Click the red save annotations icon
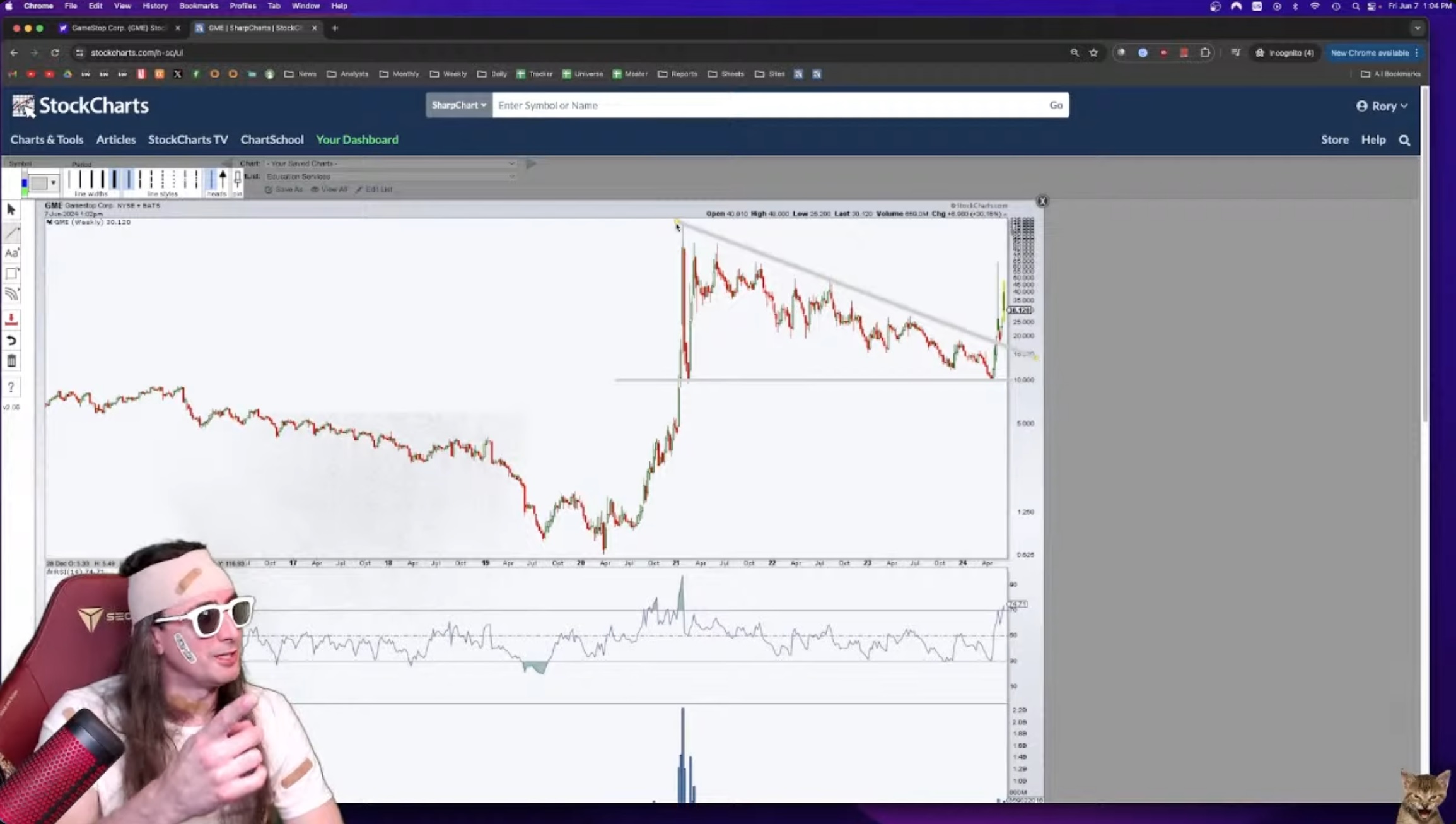The width and height of the screenshot is (1456, 824). tap(11, 320)
